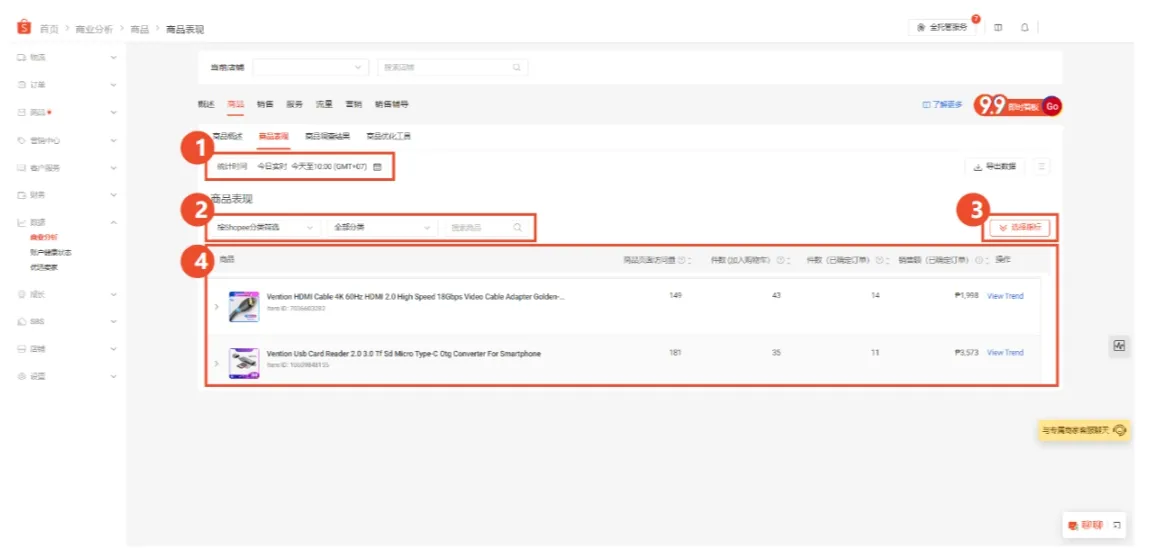
Task: Open the book icon next to the bell
Action: coord(998,27)
